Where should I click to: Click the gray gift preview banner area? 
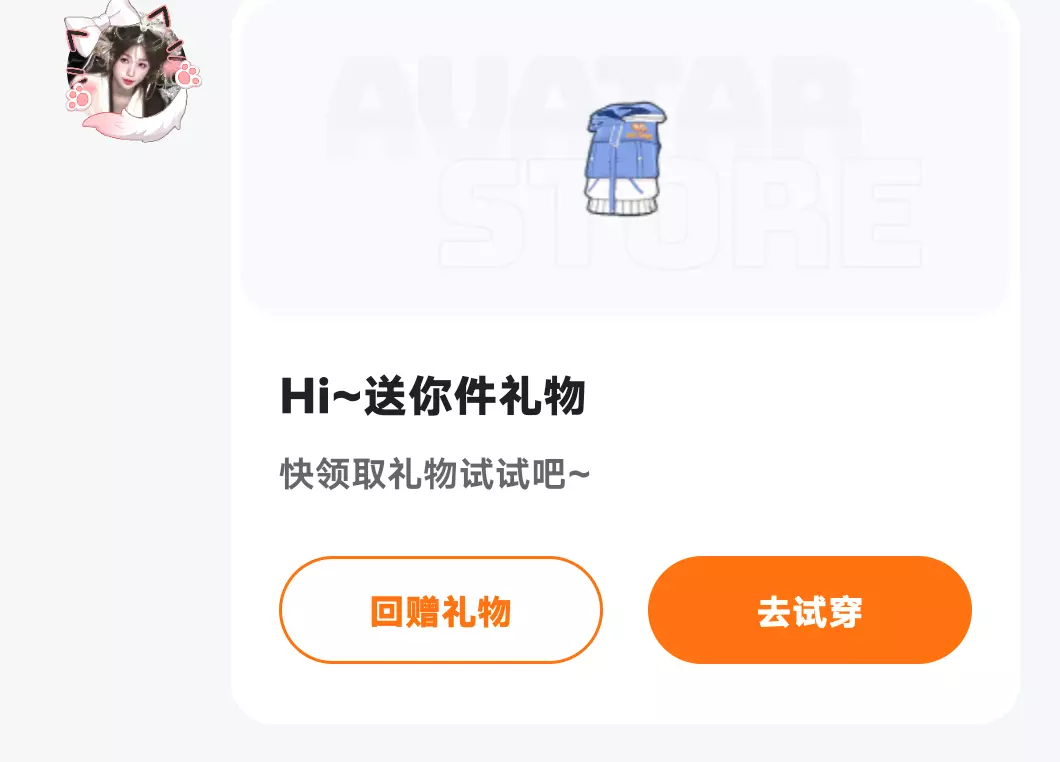625,157
